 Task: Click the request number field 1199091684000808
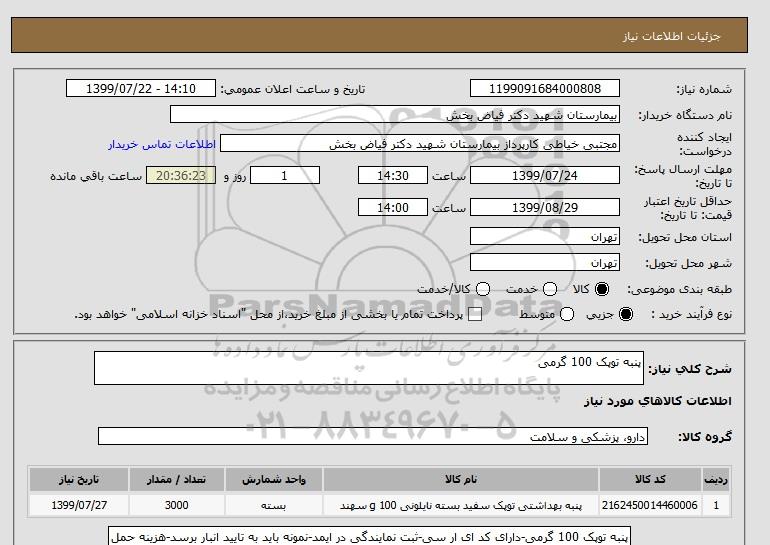[545, 88]
